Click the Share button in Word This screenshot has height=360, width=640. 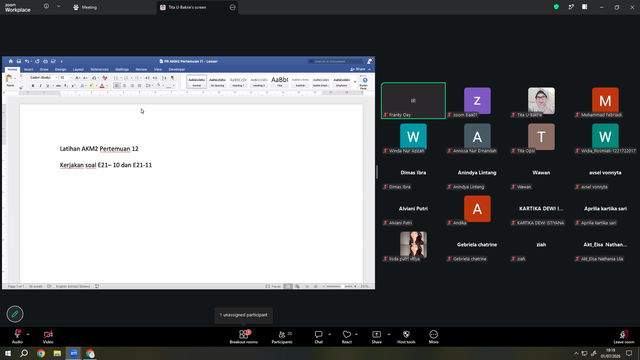(358, 69)
